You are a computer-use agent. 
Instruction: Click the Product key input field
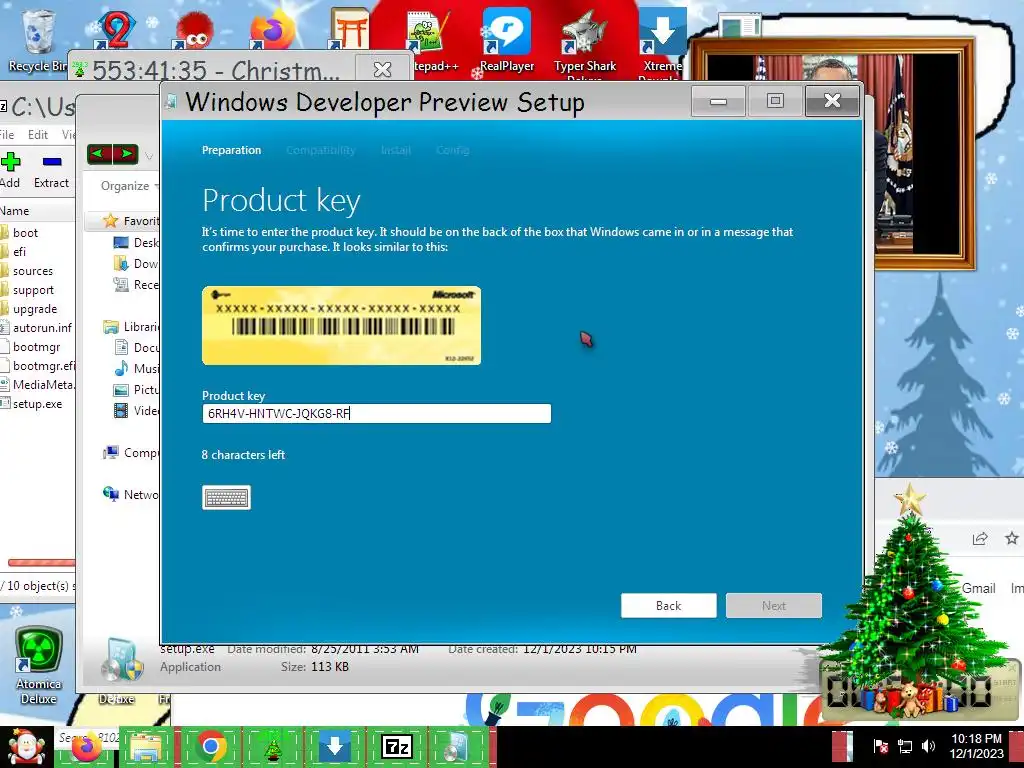pos(376,413)
